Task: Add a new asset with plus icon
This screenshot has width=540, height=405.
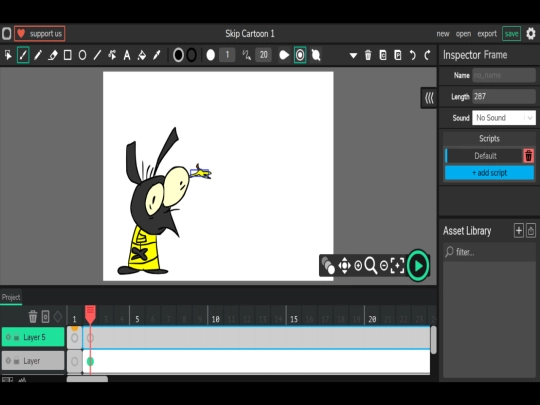Action: point(519,230)
